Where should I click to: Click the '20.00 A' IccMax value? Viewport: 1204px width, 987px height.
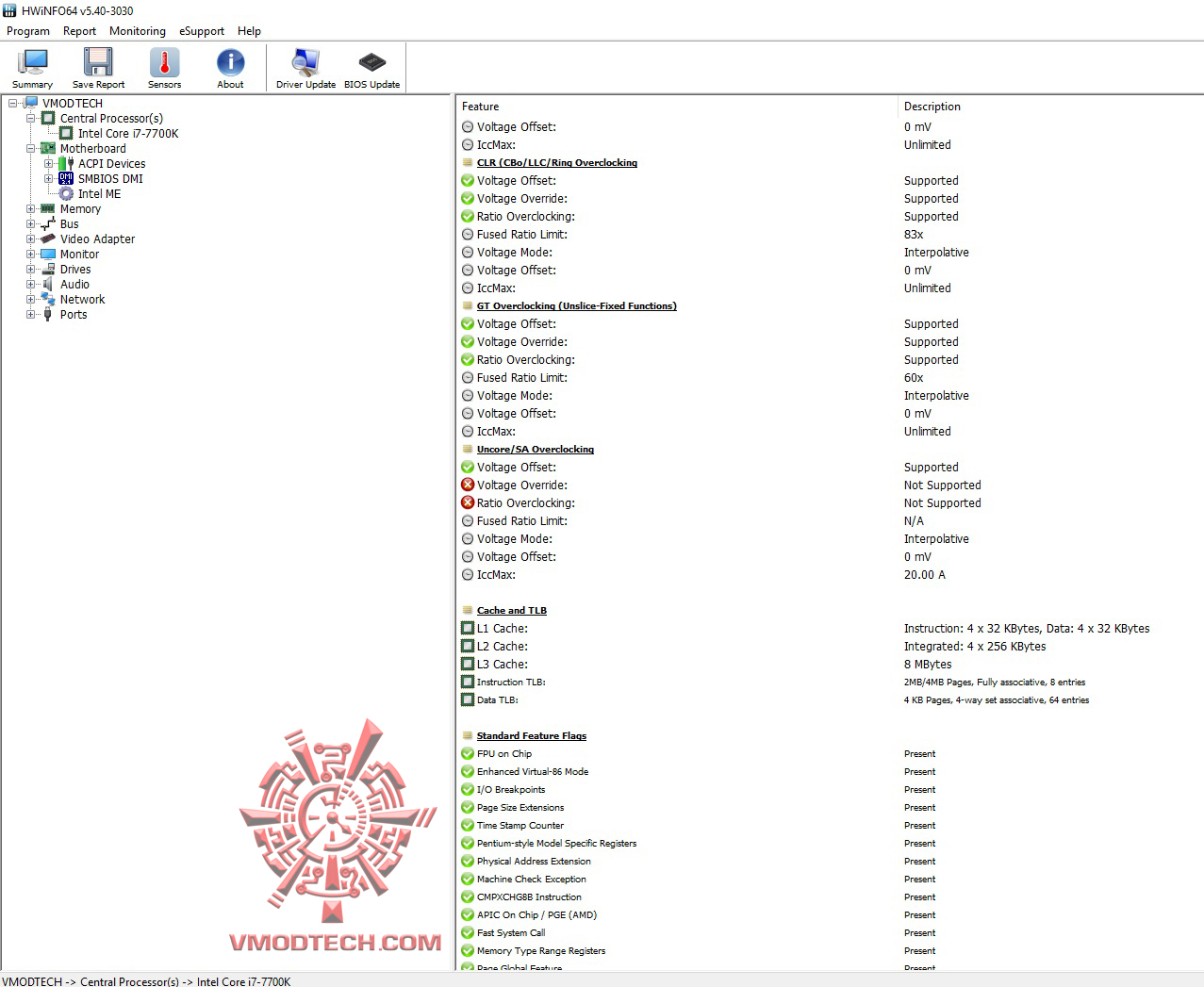925,575
